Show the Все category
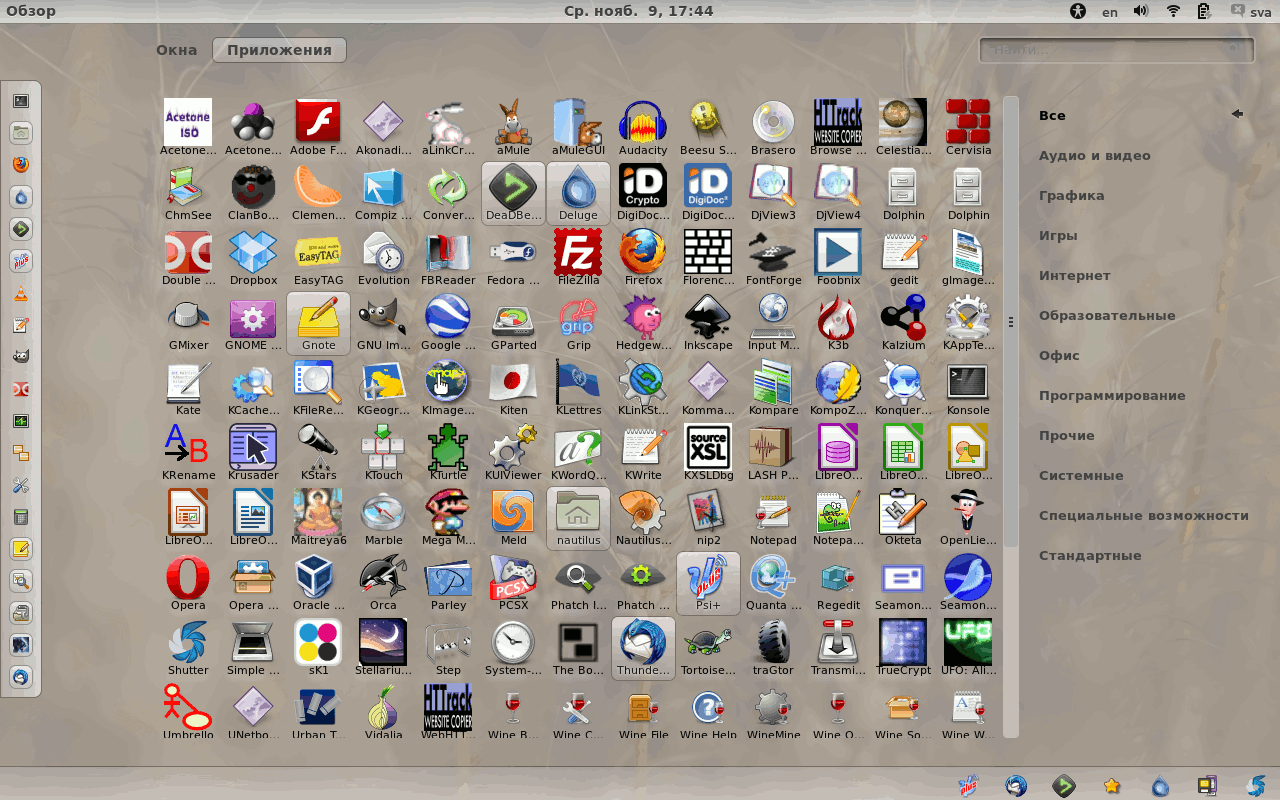 pos(1052,115)
